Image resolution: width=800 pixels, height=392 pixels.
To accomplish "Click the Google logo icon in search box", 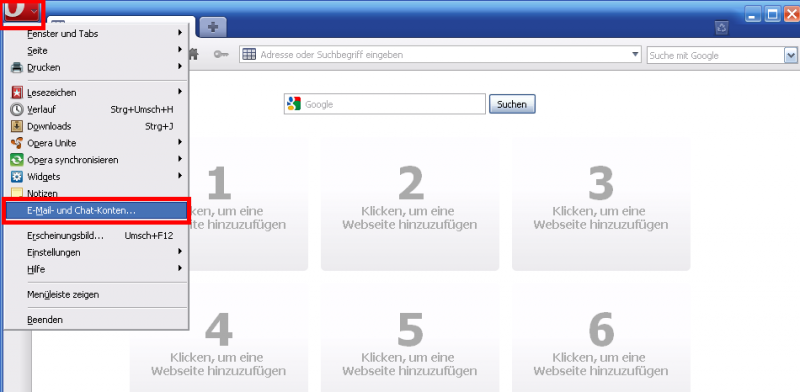I will click(x=294, y=104).
